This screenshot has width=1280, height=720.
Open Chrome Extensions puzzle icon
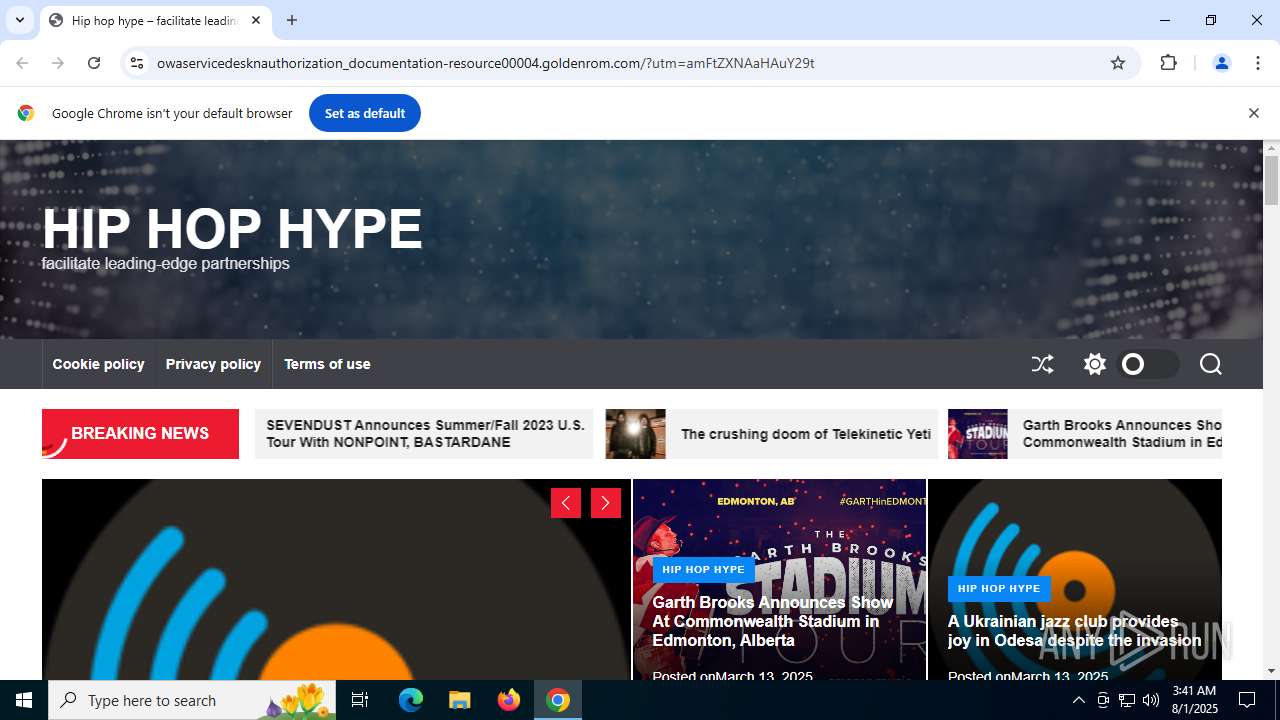coord(1168,63)
